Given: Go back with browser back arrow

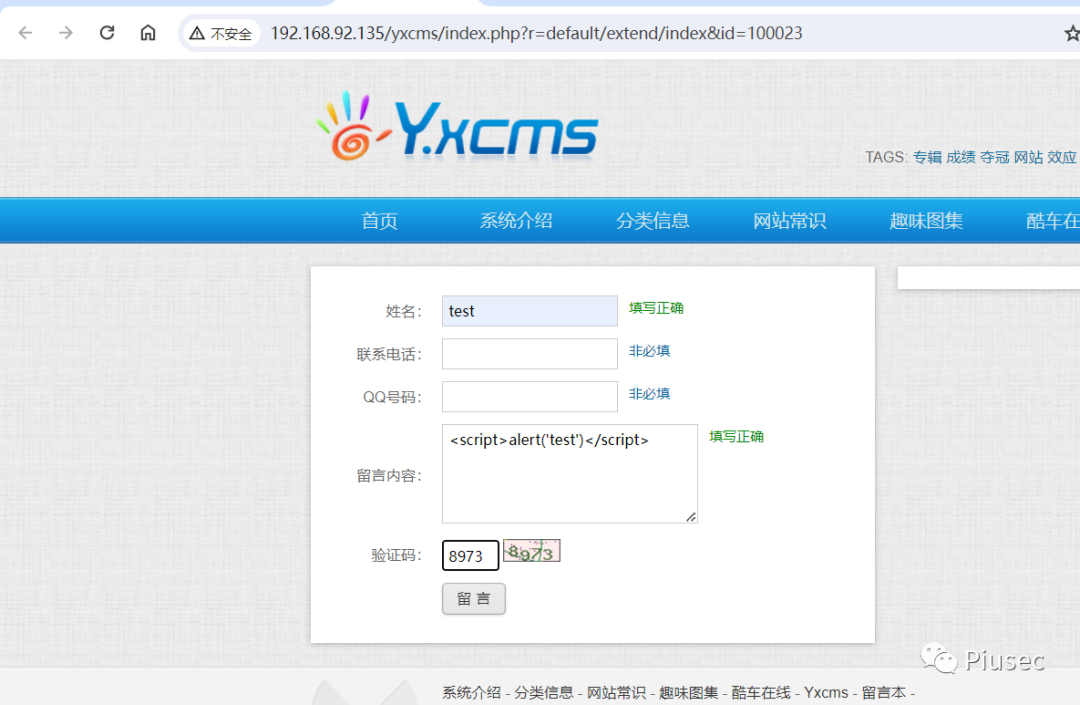Looking at the screenshot, I should click(x=25, y=33).
